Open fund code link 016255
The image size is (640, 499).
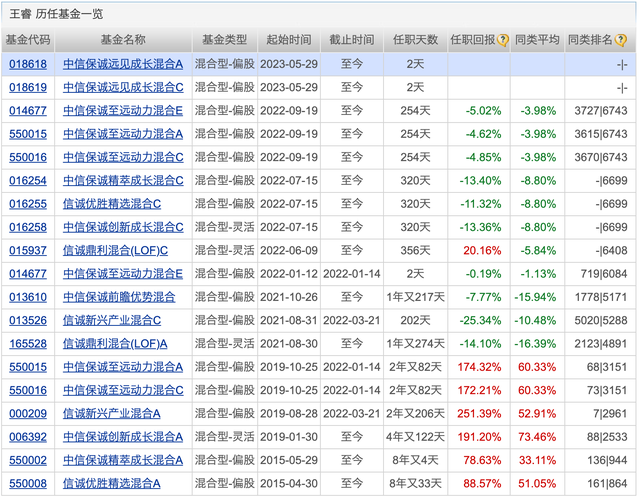28,204
